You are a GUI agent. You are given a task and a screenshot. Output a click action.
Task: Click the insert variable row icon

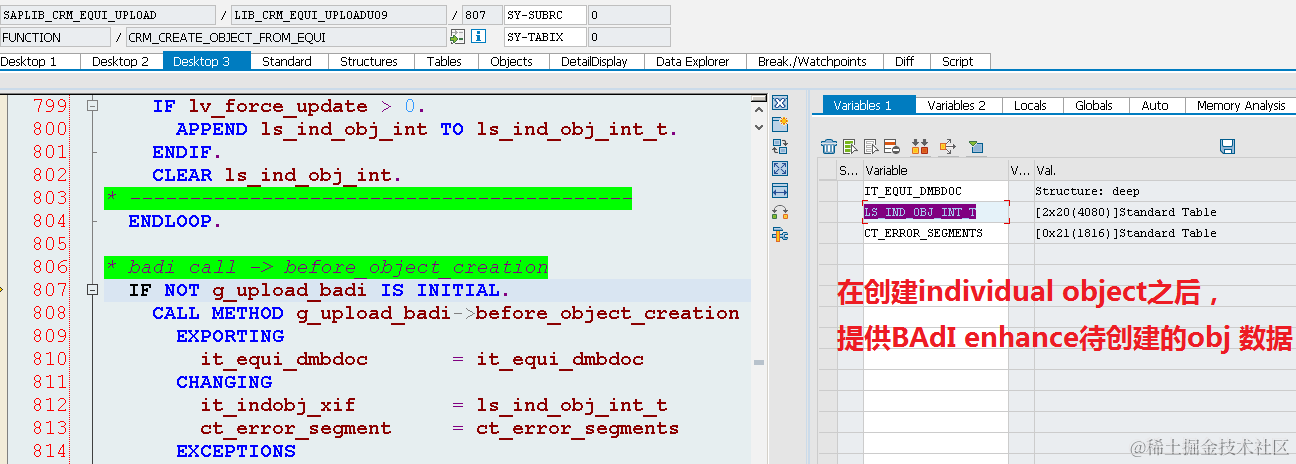click(850, 147)
